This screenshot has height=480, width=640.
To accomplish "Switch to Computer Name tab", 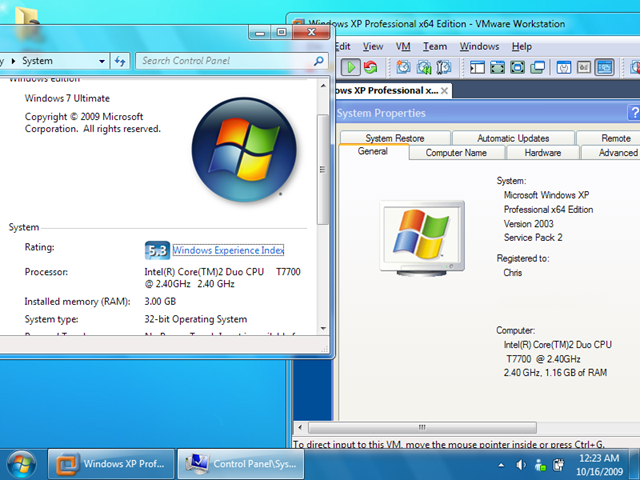I will pyautogui.click(x=456, y=153).
